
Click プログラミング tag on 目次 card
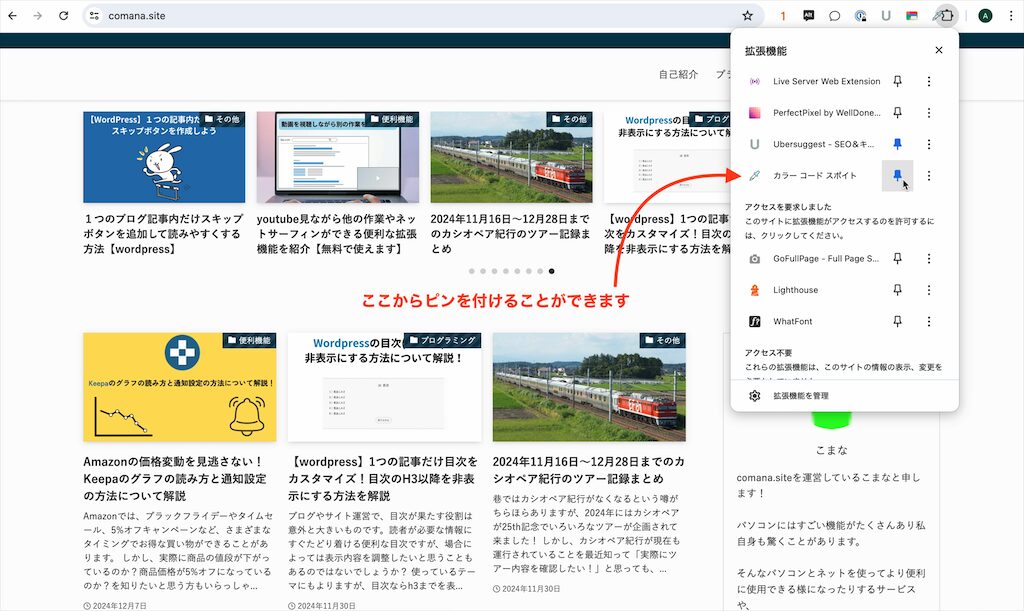[443, 340]
